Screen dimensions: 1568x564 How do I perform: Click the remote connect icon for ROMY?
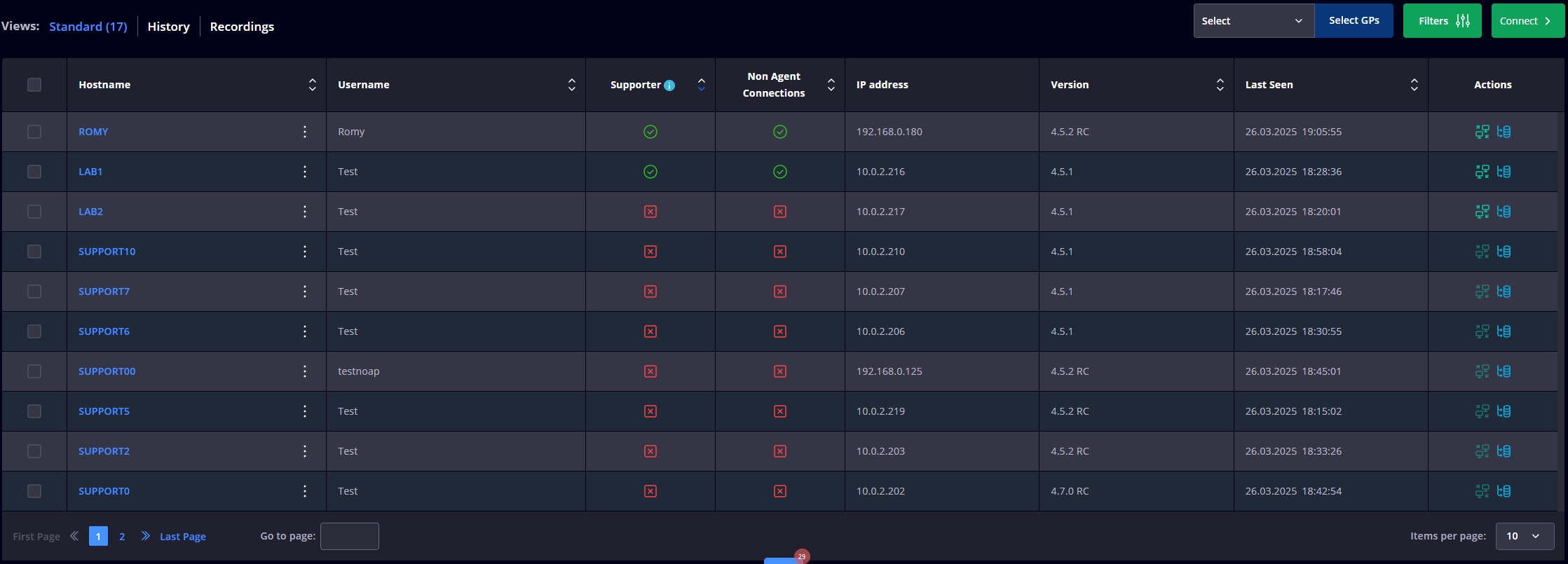point(1482,132)
